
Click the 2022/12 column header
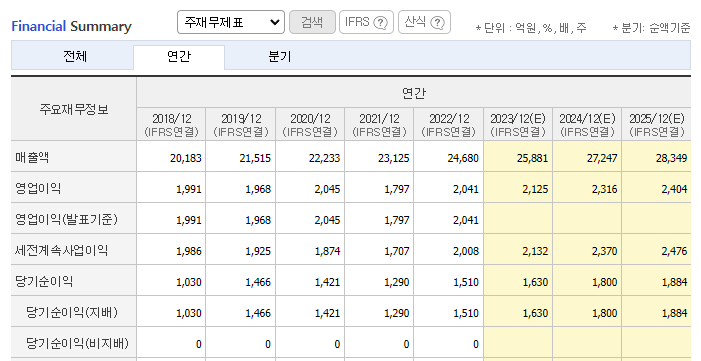point(449,125)
